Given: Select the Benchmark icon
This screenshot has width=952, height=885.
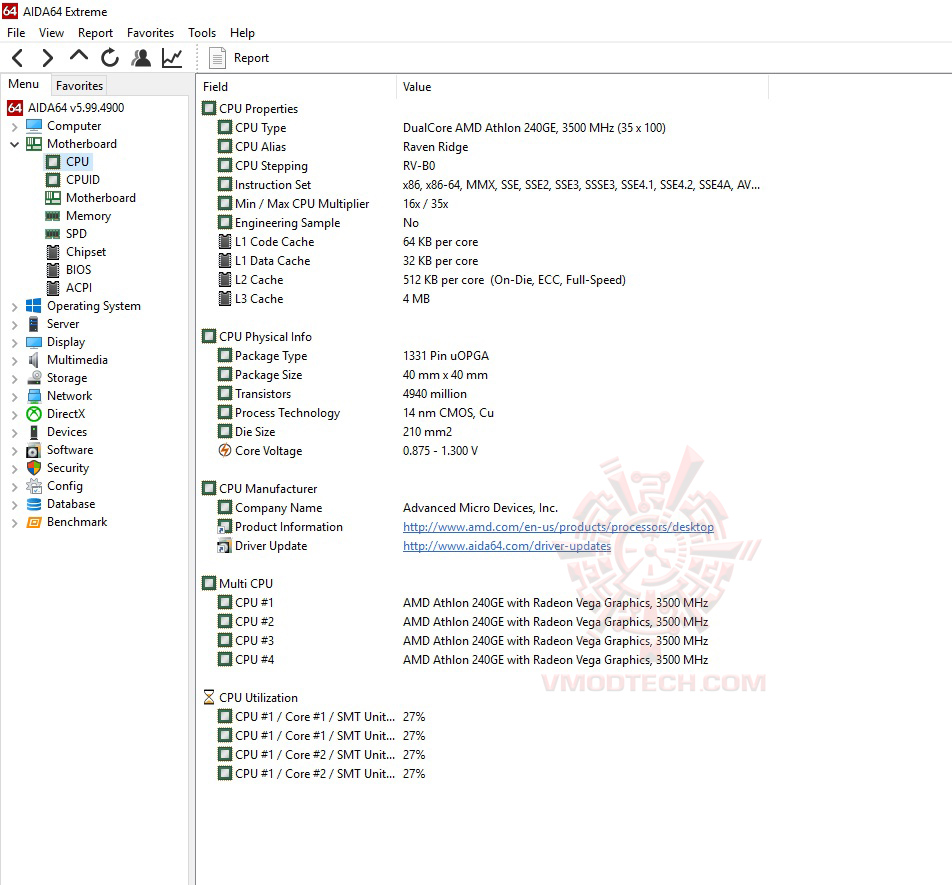Looking at the screenshot, I should (34, 522).
